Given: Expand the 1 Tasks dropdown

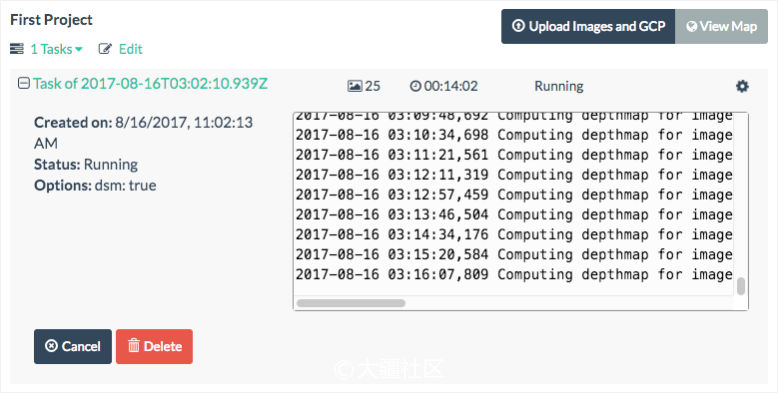Looking at the screenshot, I should [57, 49].
